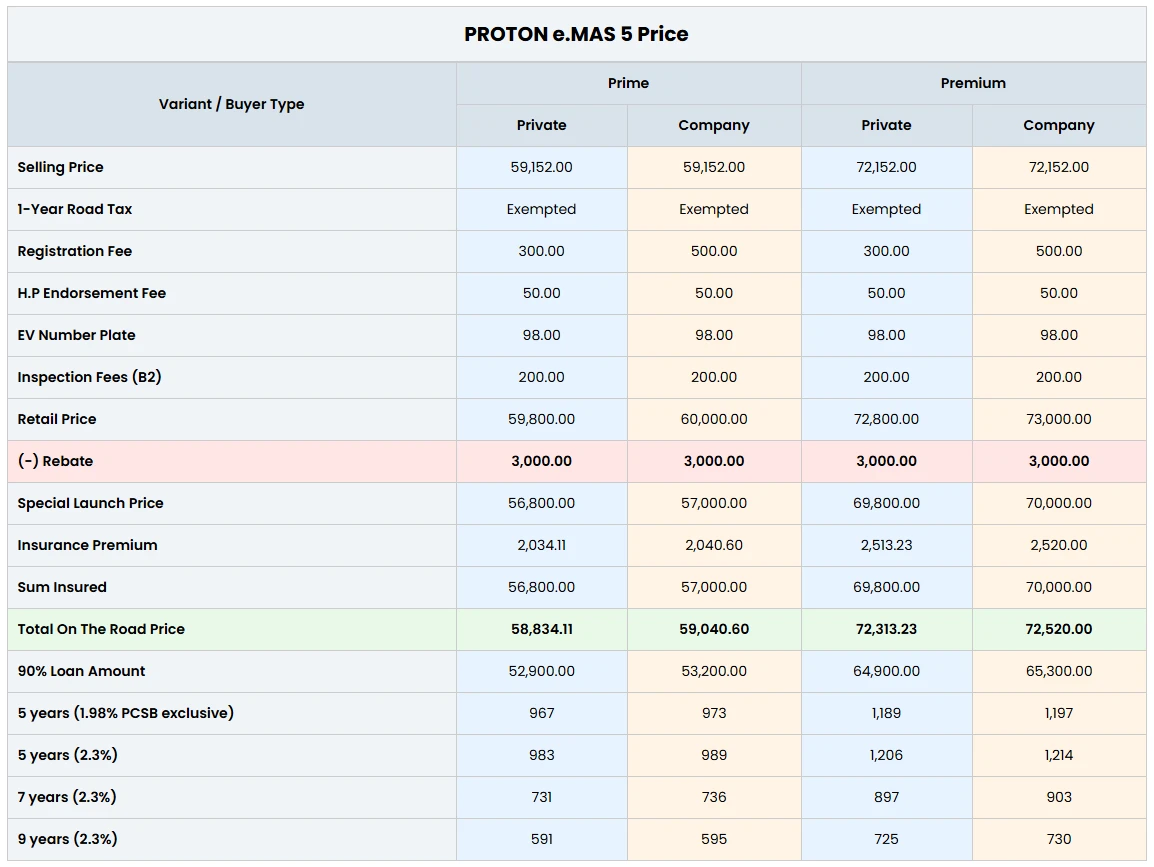Select the (-) Rebate row label
Viewport: 1154px width, 867px height.
(50, 461)
